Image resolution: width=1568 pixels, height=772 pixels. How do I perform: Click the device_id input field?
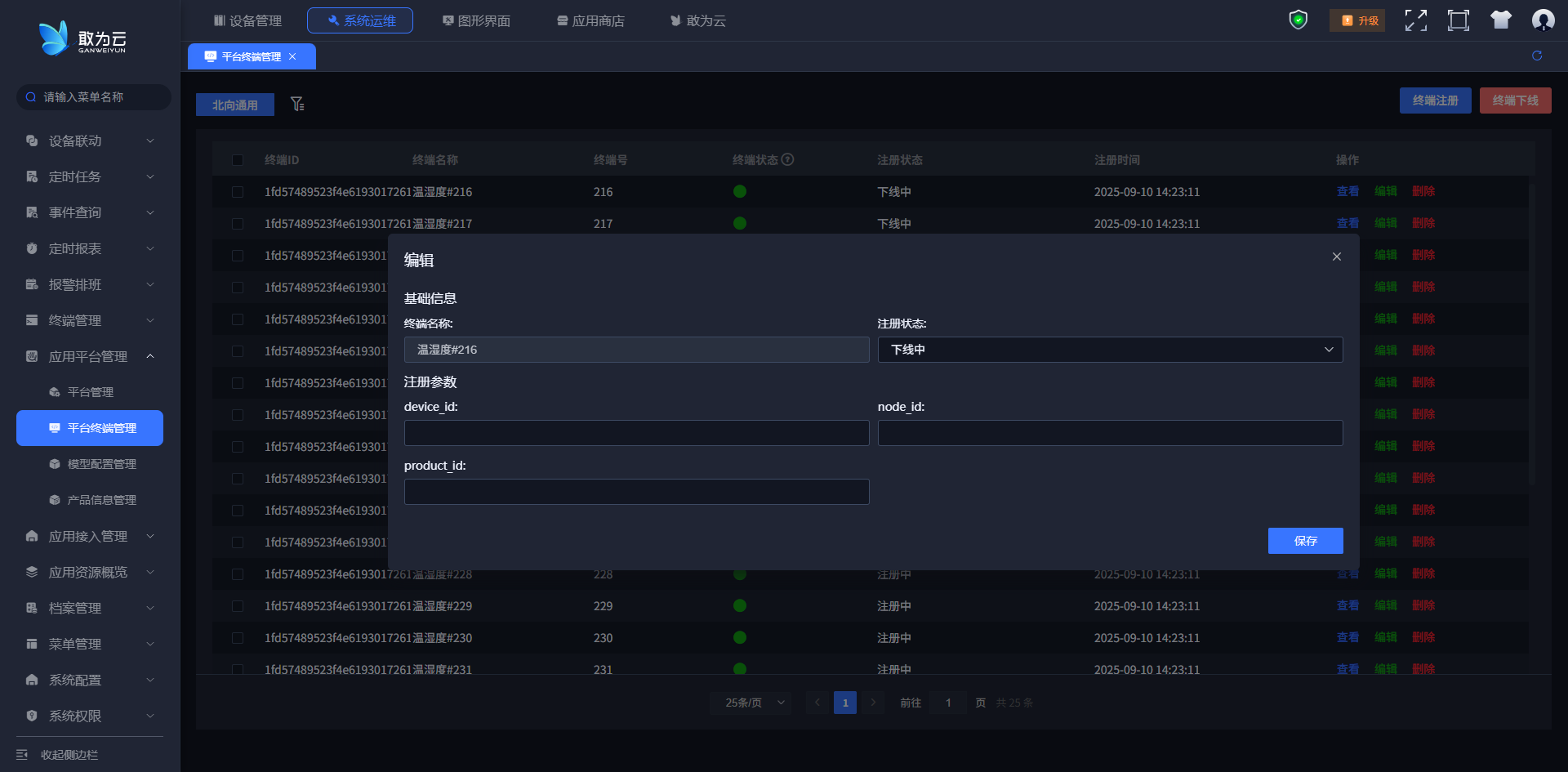(x=636, y=433)
